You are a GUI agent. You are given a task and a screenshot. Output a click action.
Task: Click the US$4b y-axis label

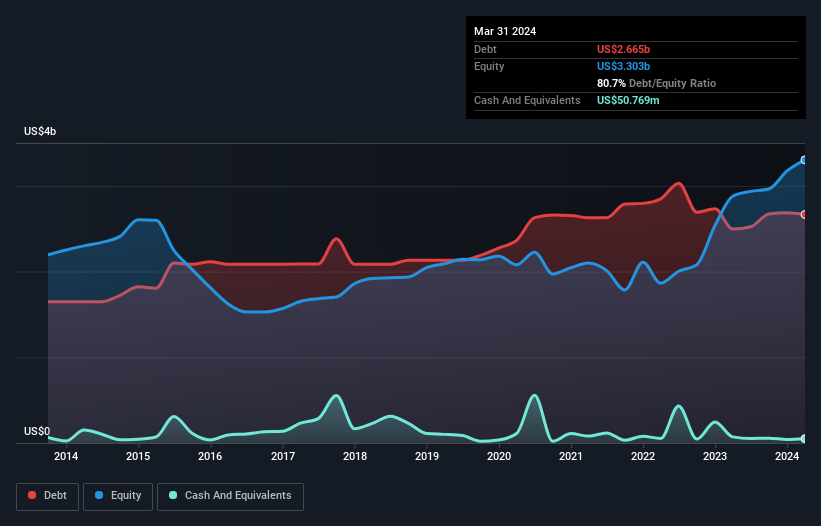(x=40, y=131)
